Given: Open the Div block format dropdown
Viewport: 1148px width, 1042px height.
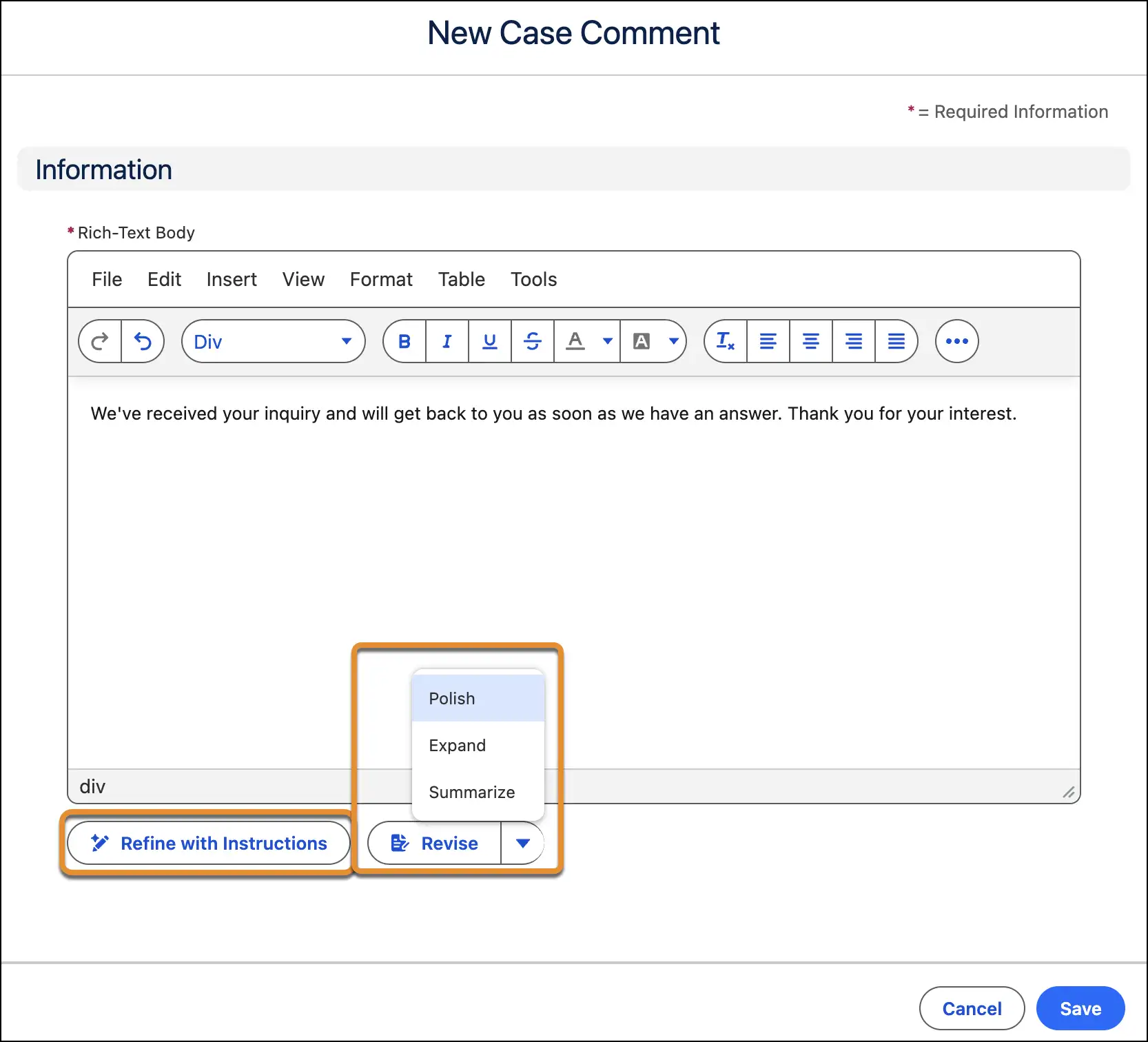Looking at the screenshot, I should coord(274,341).
